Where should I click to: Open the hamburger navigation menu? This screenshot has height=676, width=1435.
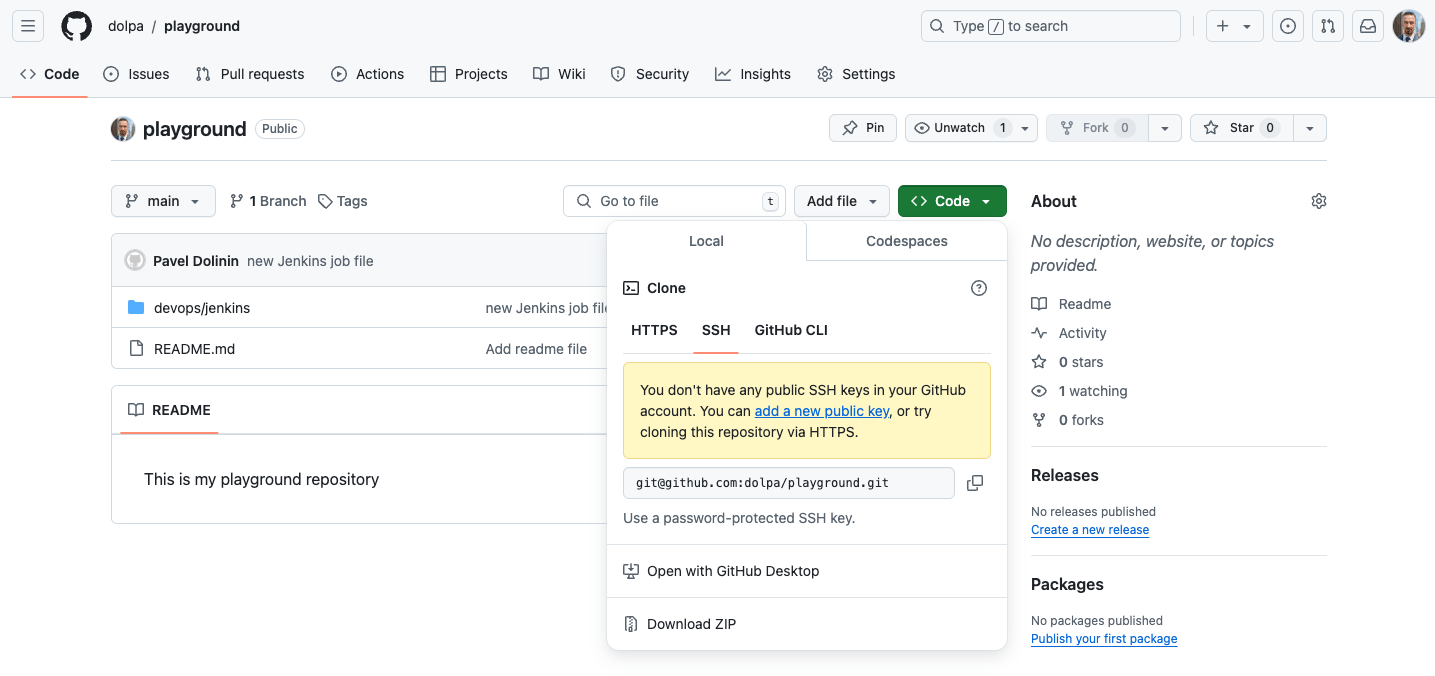[28, 26]
